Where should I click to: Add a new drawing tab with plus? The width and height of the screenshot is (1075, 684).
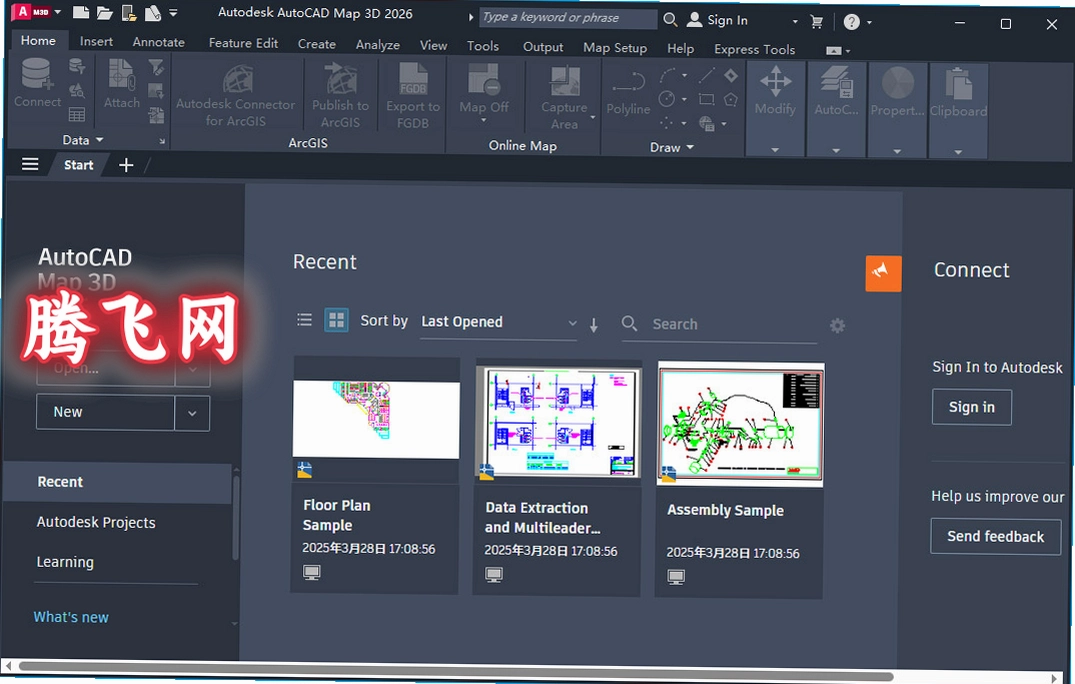126,165
